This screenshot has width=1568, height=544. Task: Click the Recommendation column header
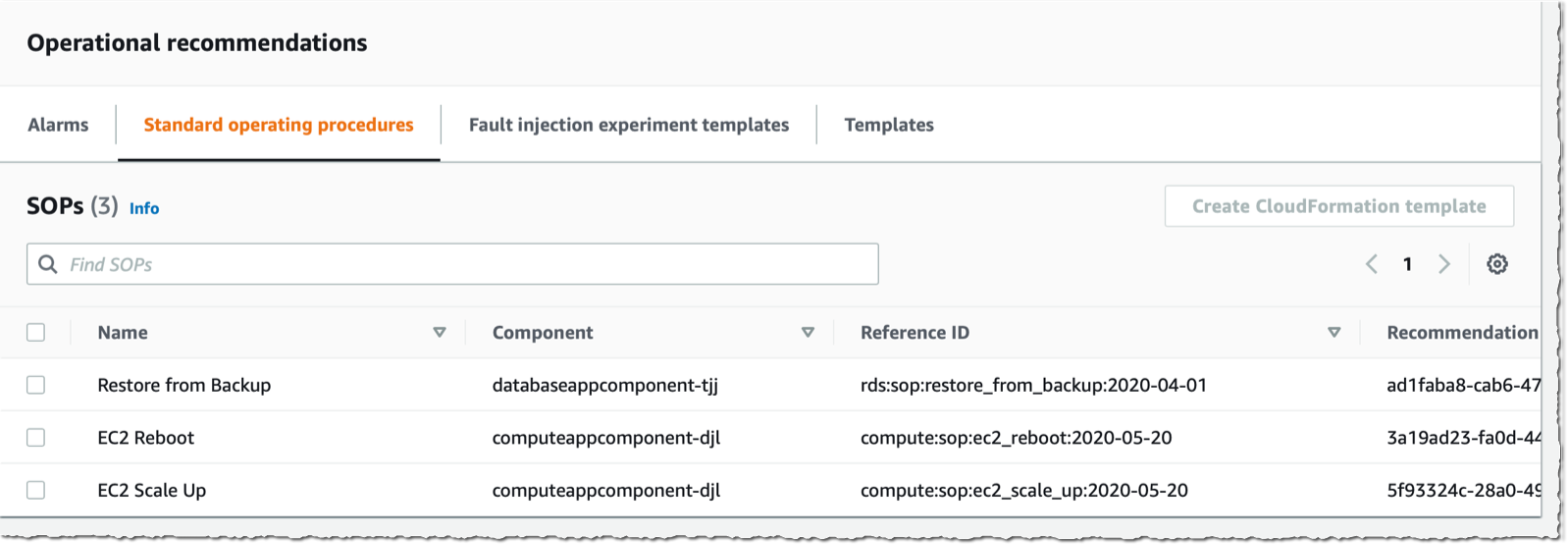tap(1461, 333)
